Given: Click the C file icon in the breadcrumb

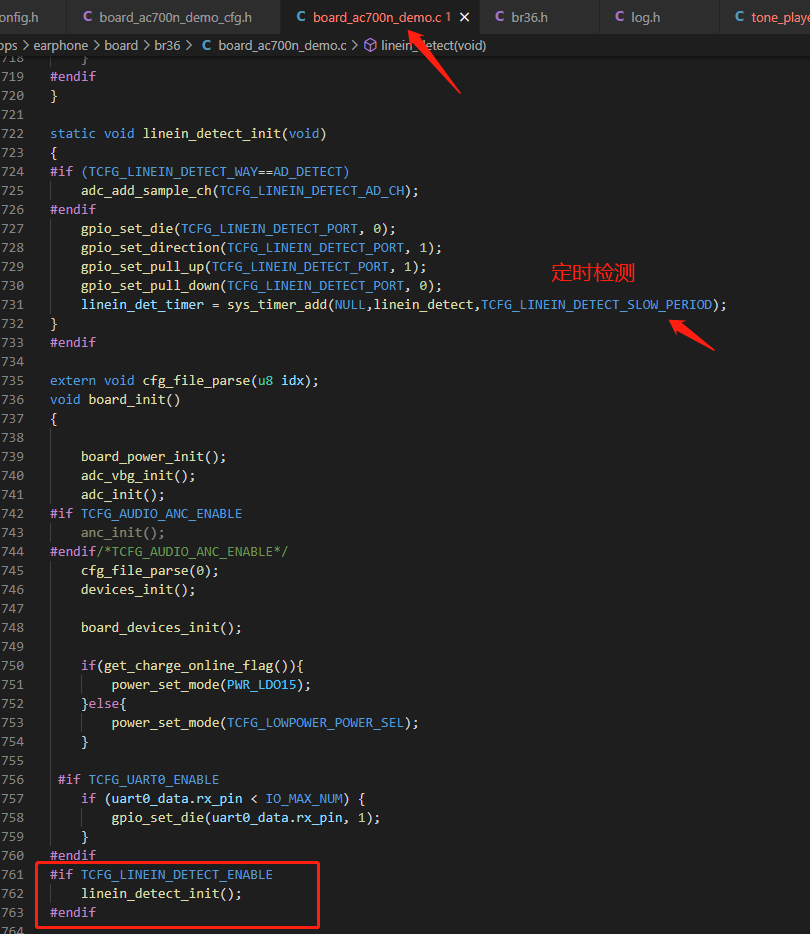Looking at the screenshot, I should click(207, 45).
